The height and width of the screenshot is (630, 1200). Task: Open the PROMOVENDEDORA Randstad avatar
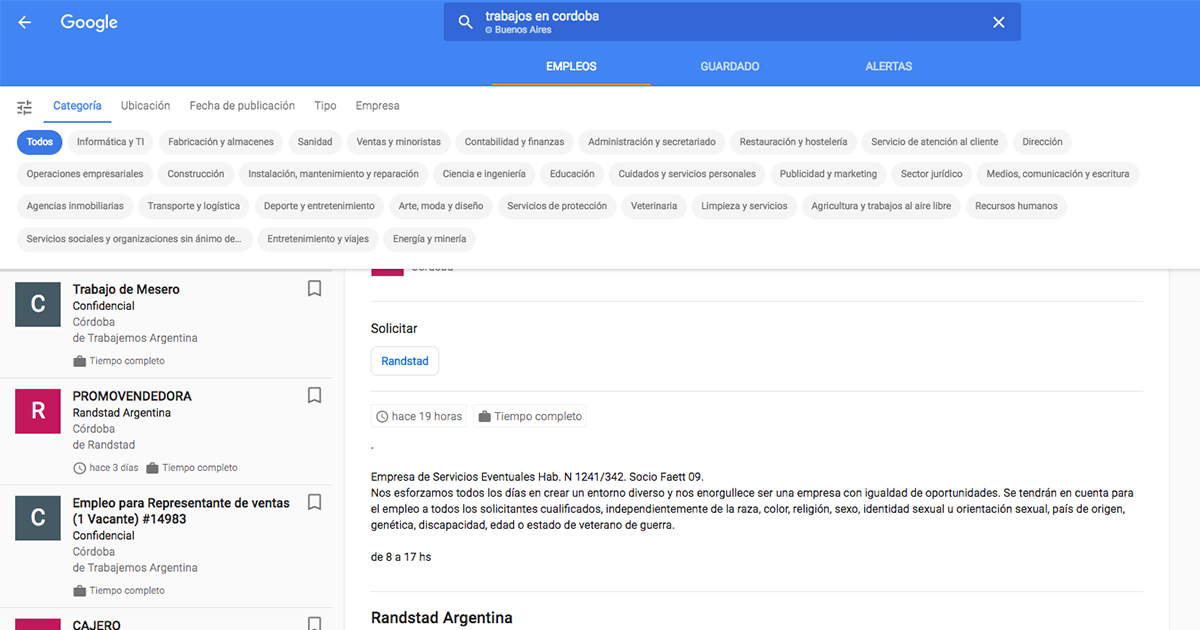38,411
